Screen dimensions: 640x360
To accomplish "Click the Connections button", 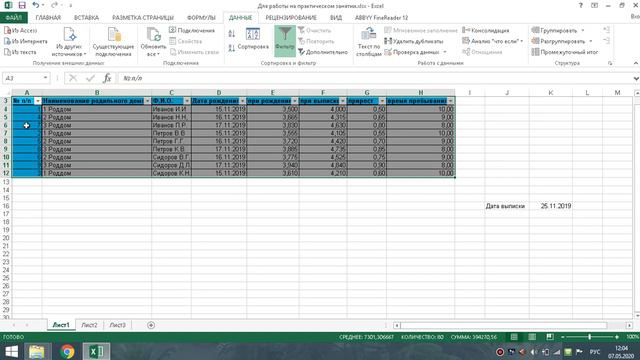I will pyautogui.click(x=191, y=31).
